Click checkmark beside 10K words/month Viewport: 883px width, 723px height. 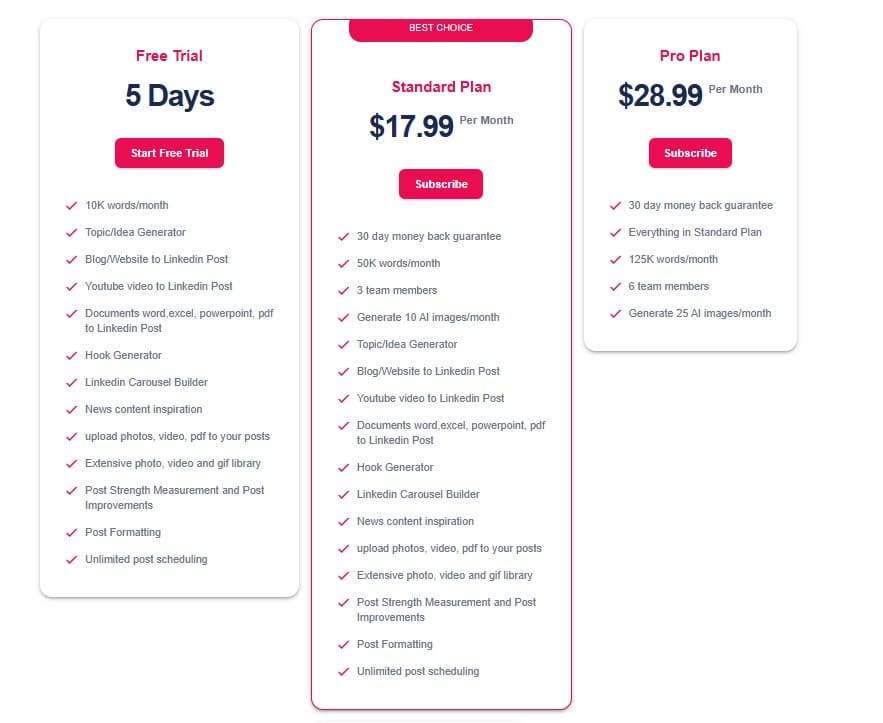pos(71,205)
